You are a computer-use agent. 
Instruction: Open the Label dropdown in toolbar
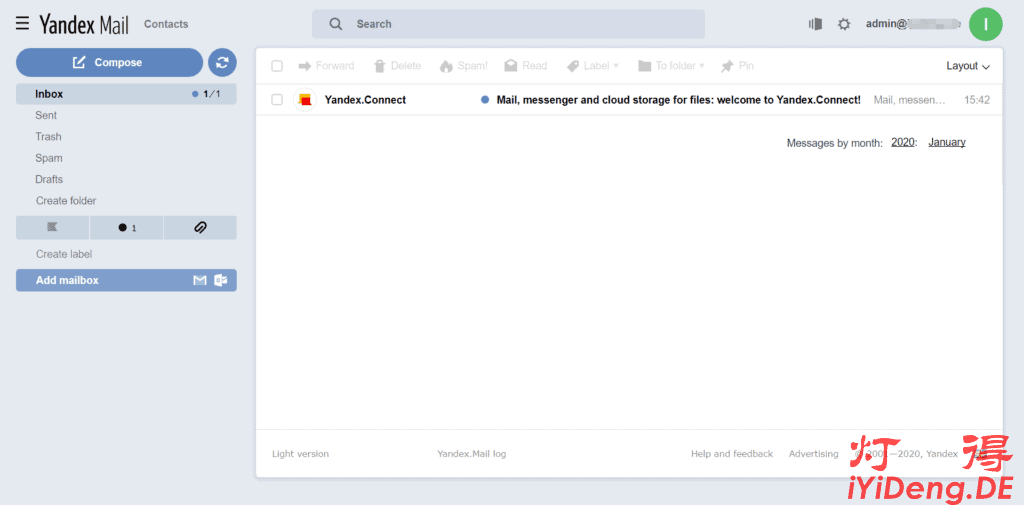point(593,66)
